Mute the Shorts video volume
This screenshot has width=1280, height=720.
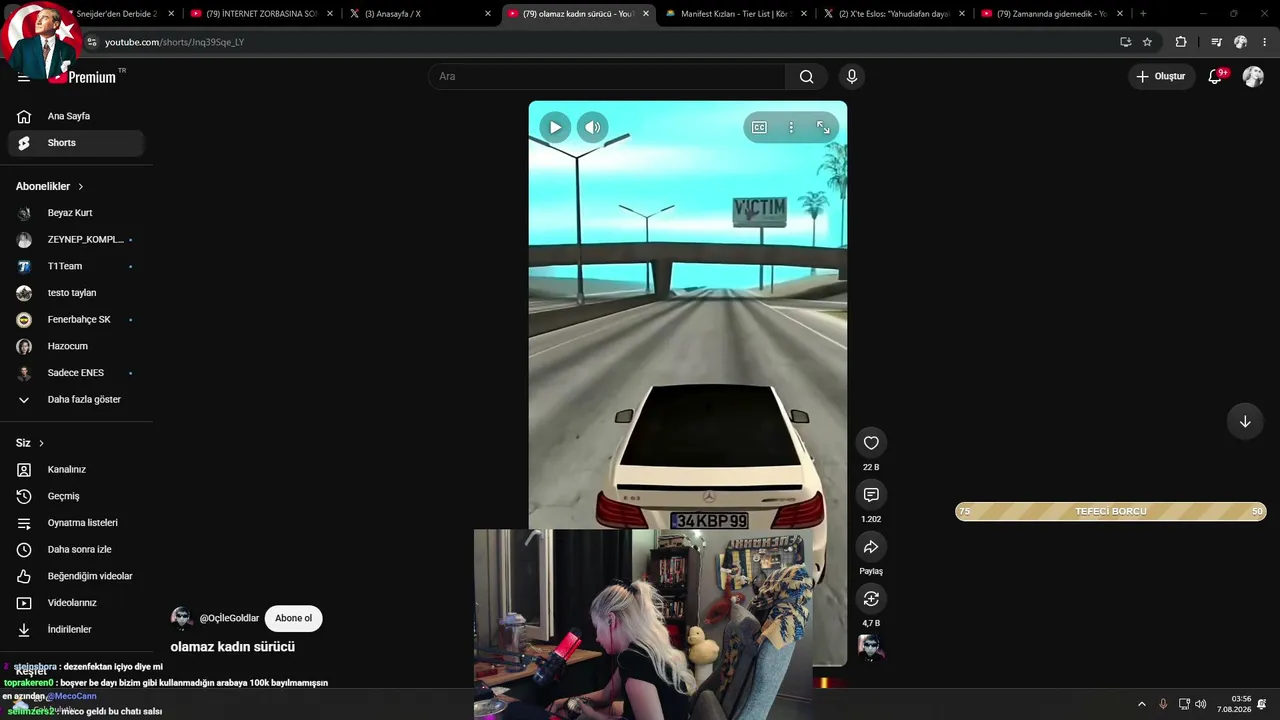point(593,127)
